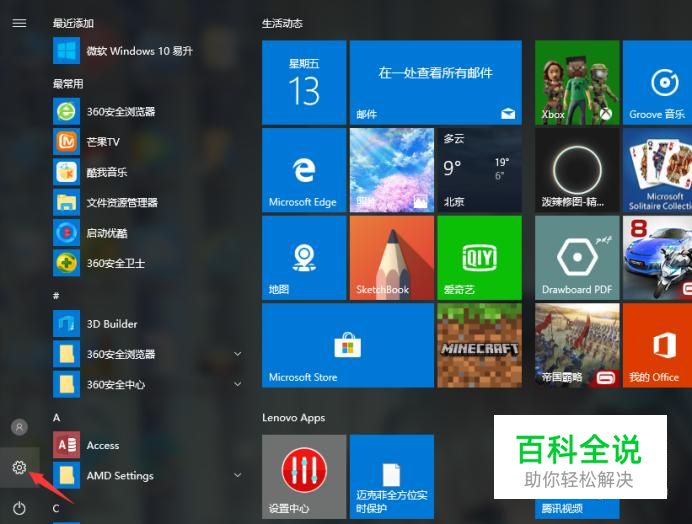This screenshot has height=524, width=692.
Task: Click the 生活动态 tile group title
Action: 282,23
